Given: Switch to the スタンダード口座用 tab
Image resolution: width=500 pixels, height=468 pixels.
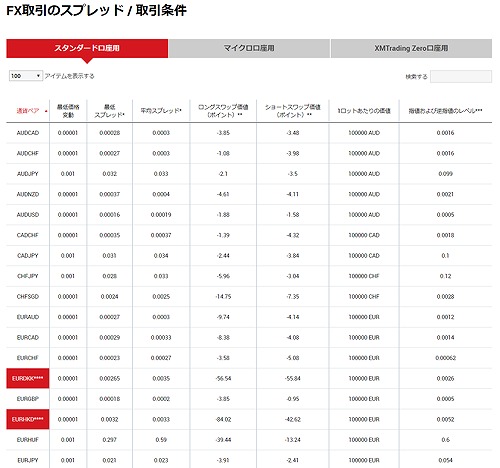Looking at the screenshot, I should 87,48.
